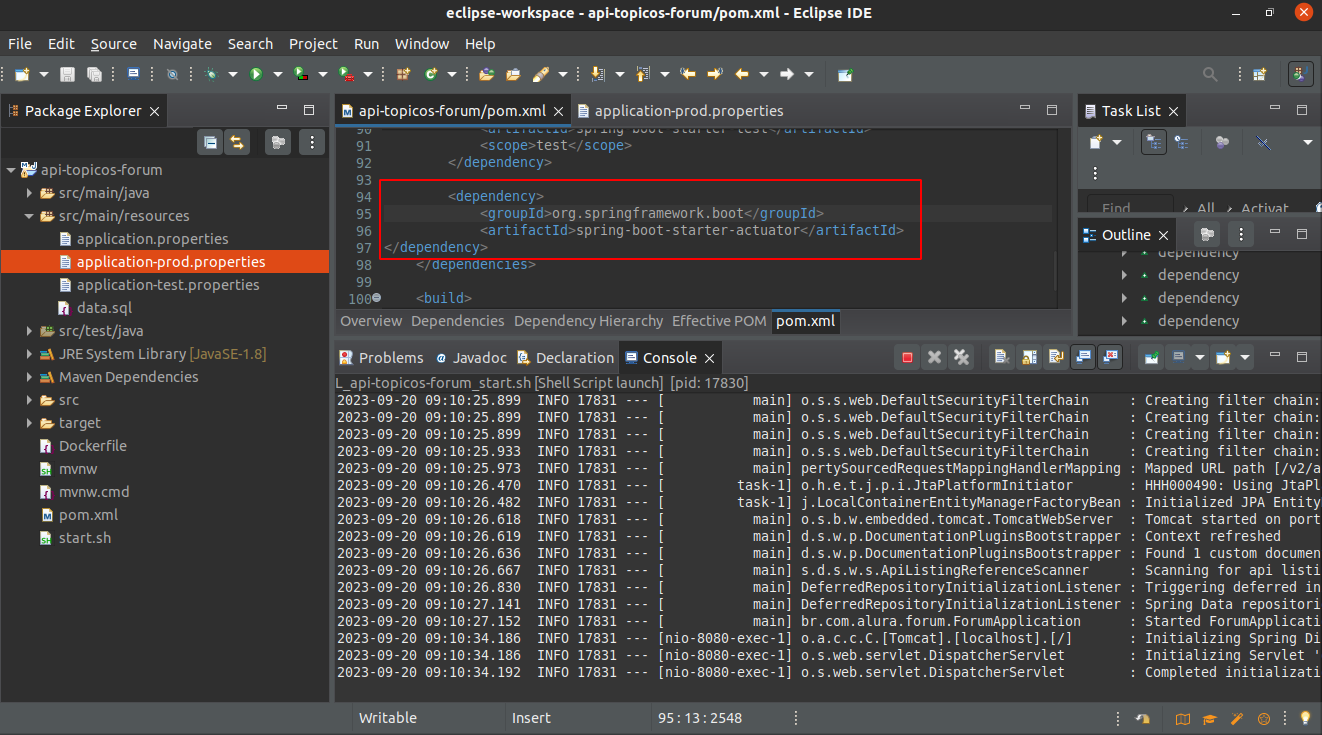Viewport: 1322px width, 735px height.
Task: Expand the JRE System Library node
Action: pyautogui.click(x=29, y=354)
